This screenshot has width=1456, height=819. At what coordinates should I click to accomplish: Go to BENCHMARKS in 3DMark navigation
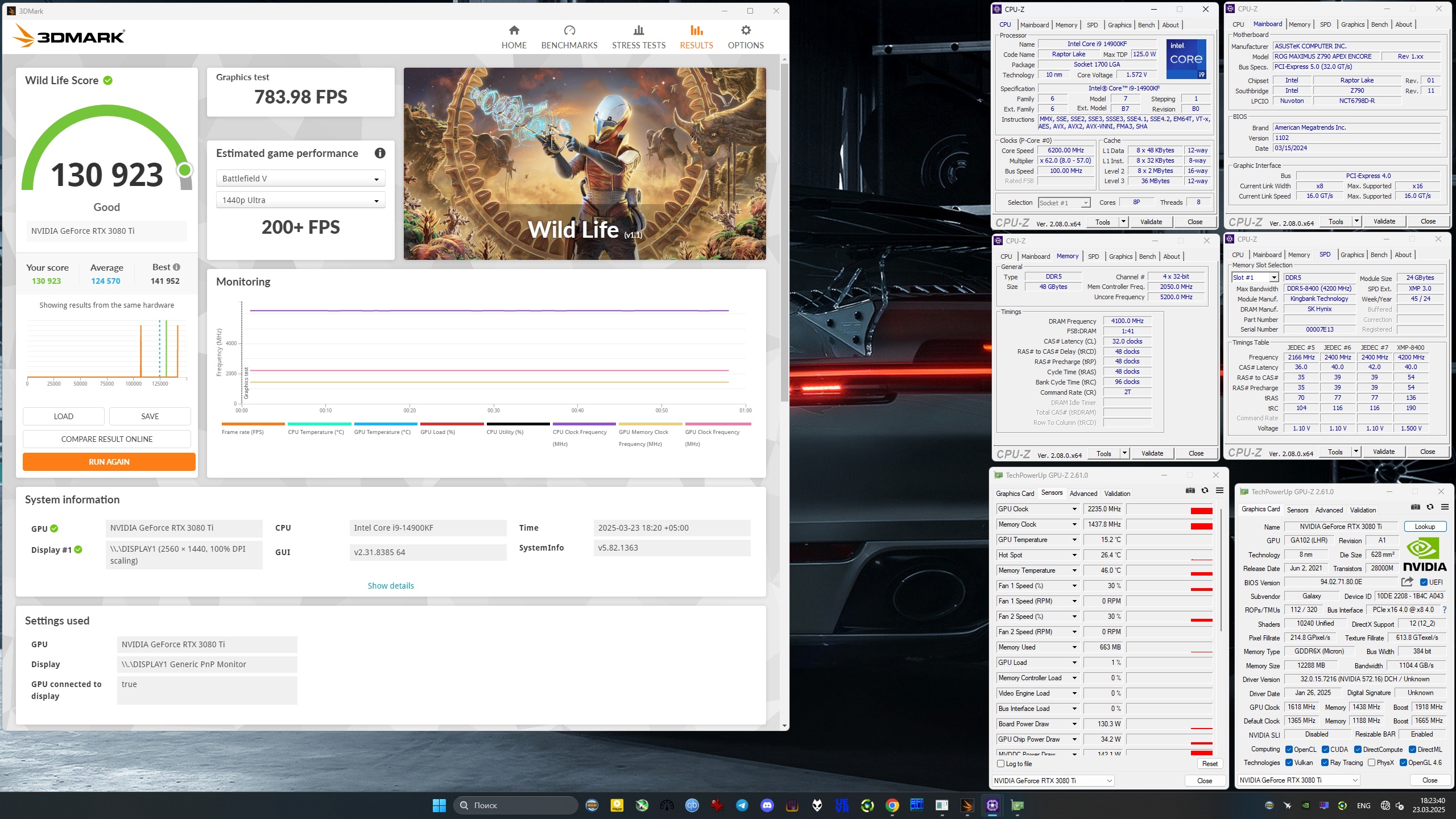569,38
